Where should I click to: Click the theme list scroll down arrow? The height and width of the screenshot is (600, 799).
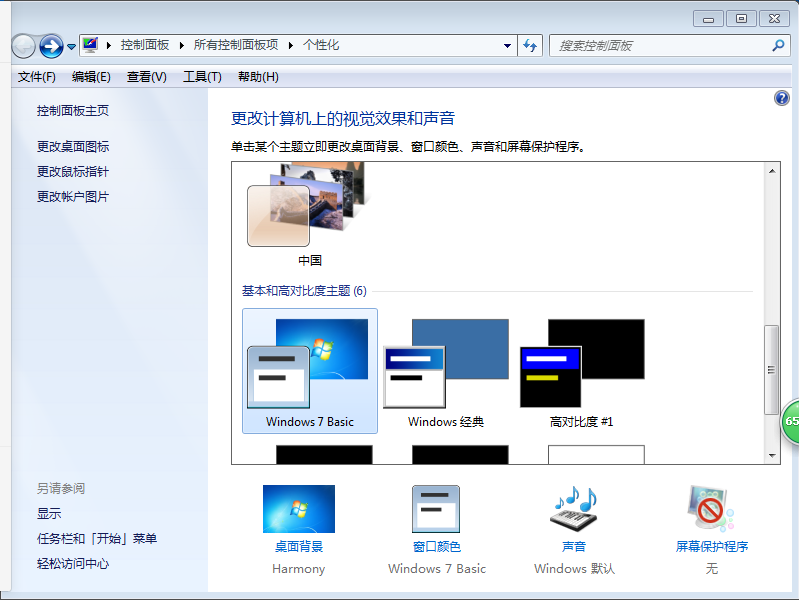(x=772, y=455)
